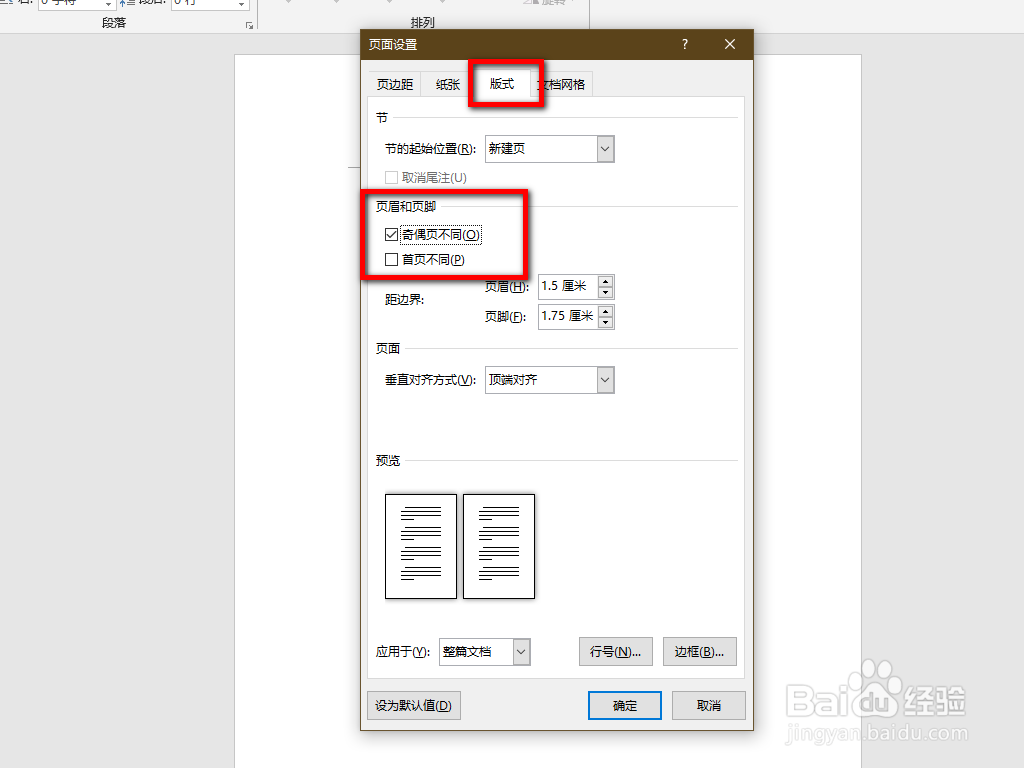Increase the 页脚 distance with up arrow
Screen dimensions: 1024x768
click(x=606, y=312)
